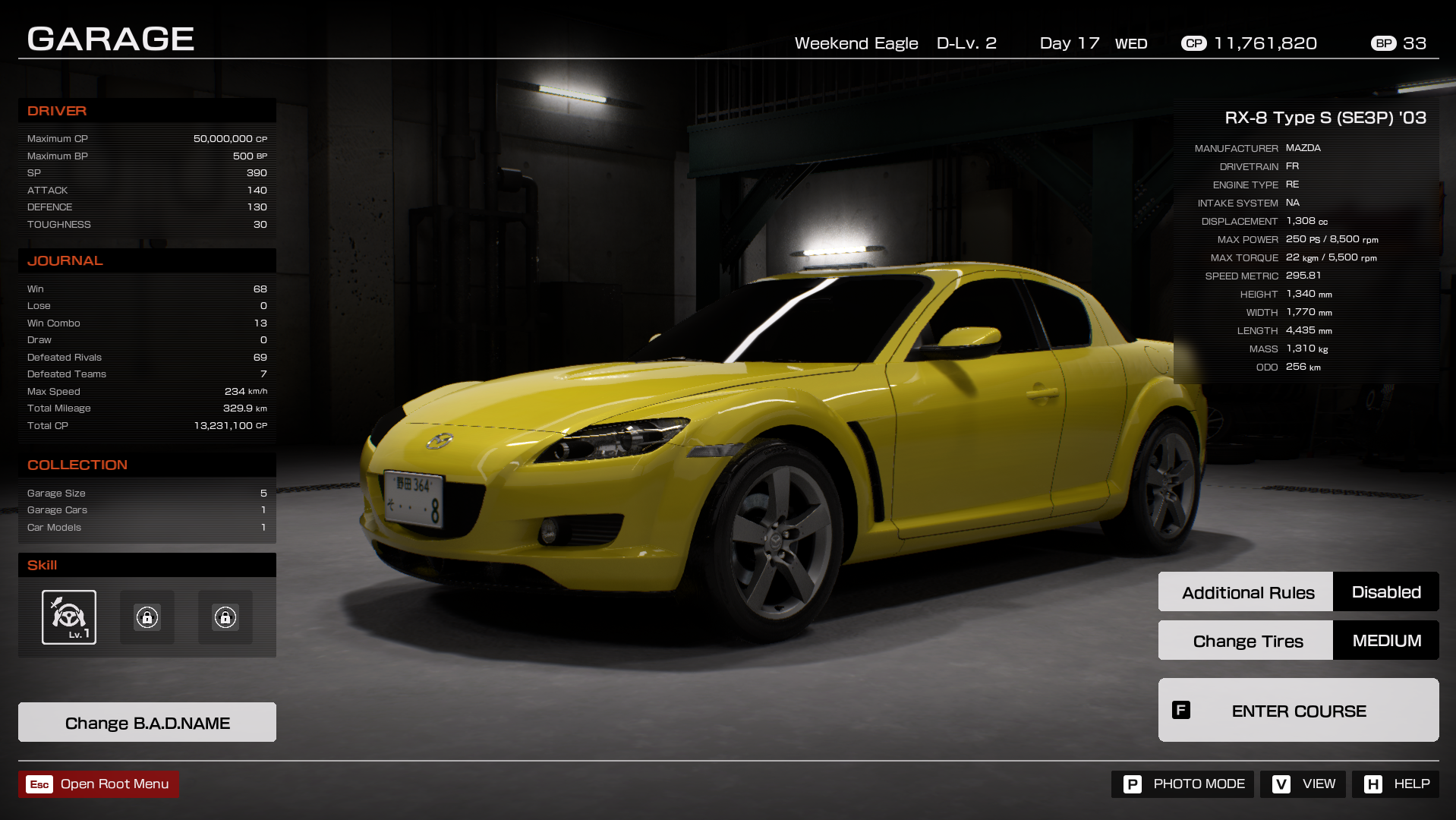This screenshot has width=1456, height=820.
Task: Click the car name RX-8 Type S (SE3P) '03
Action: click(1325, 118)
